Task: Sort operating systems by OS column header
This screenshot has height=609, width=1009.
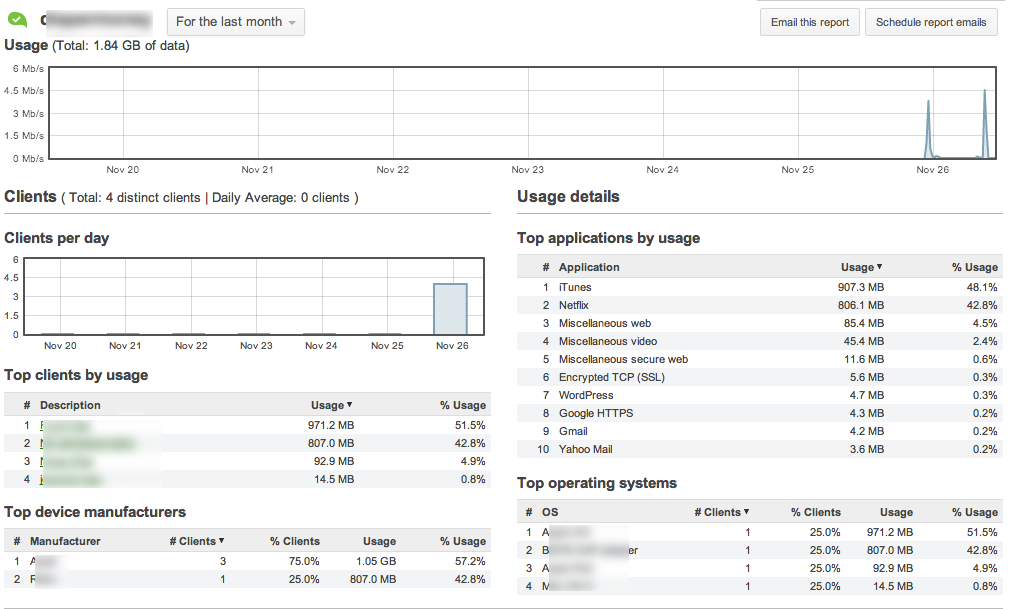Action: [549, 512]
